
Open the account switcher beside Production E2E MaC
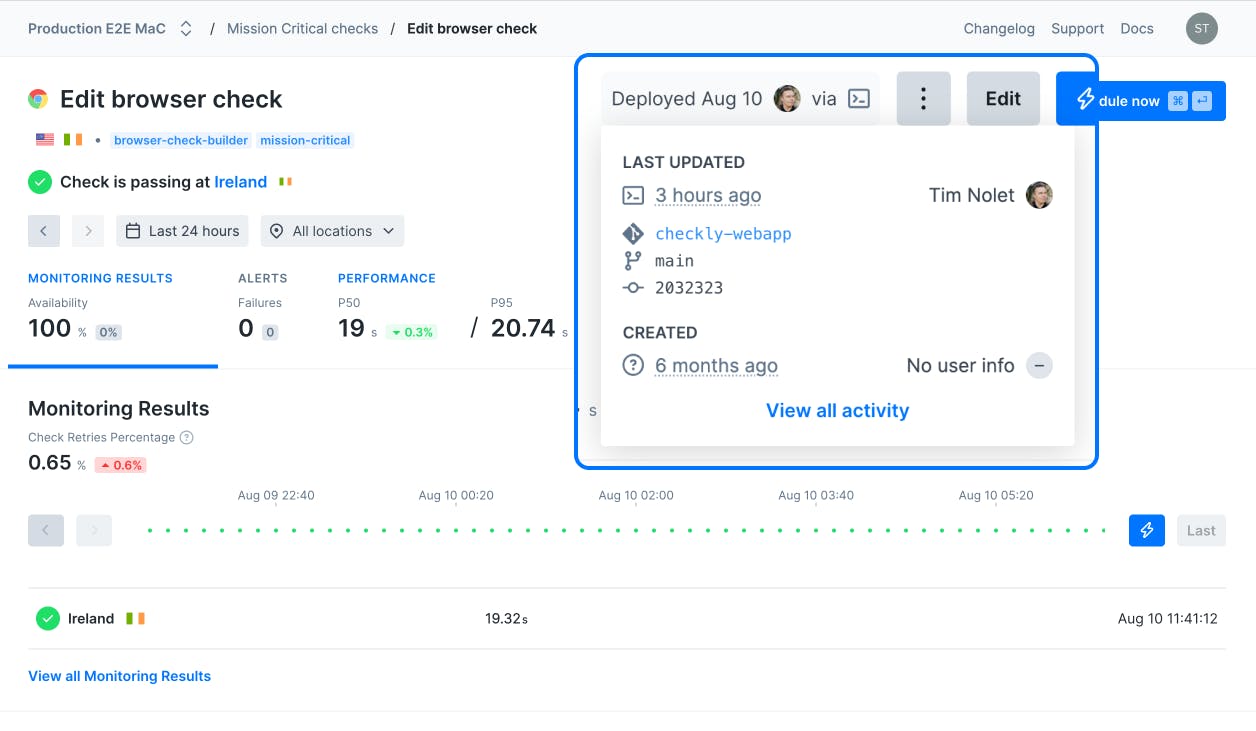click(x=186, y=28)
